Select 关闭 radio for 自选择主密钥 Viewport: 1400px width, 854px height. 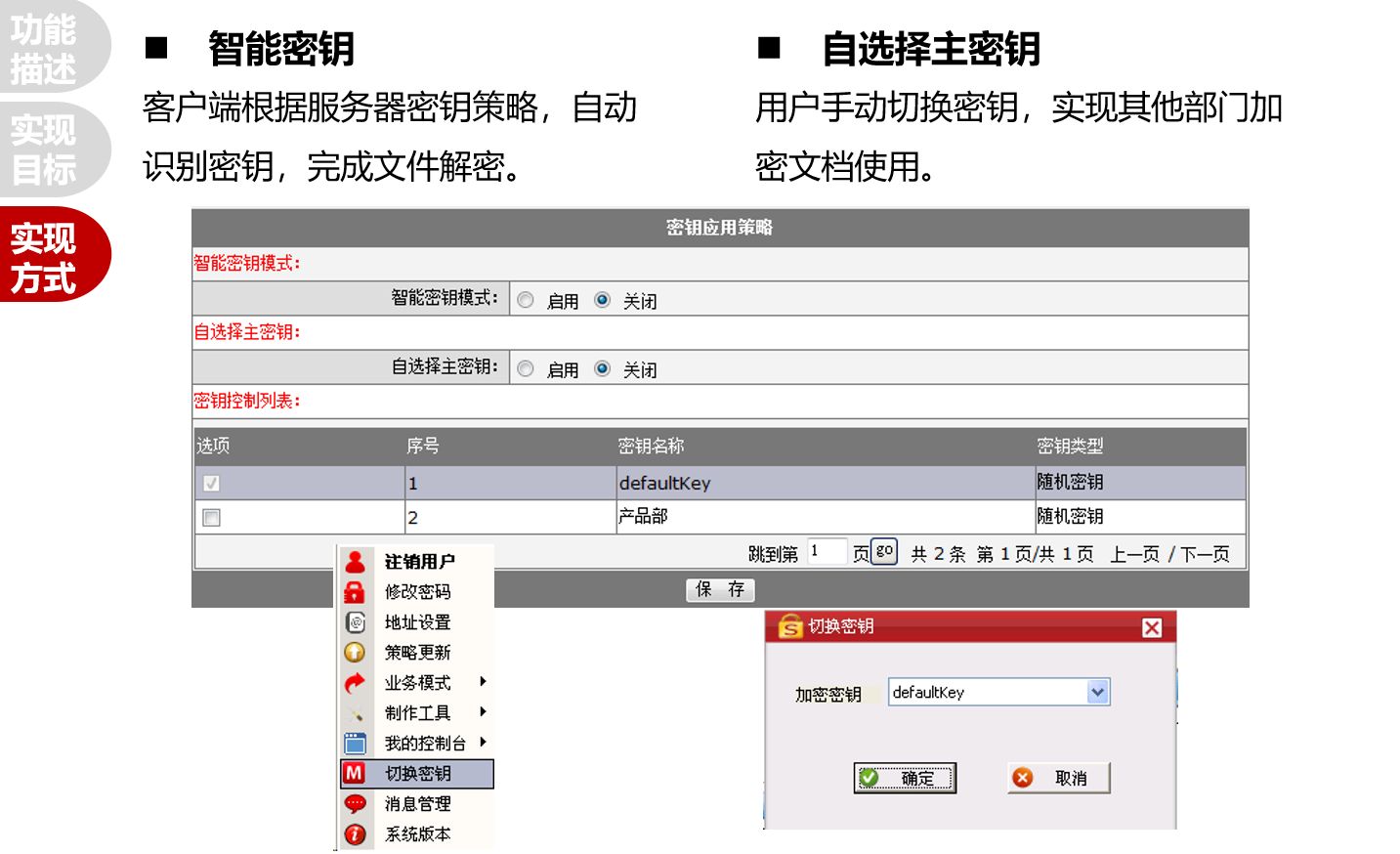(602, 368)
